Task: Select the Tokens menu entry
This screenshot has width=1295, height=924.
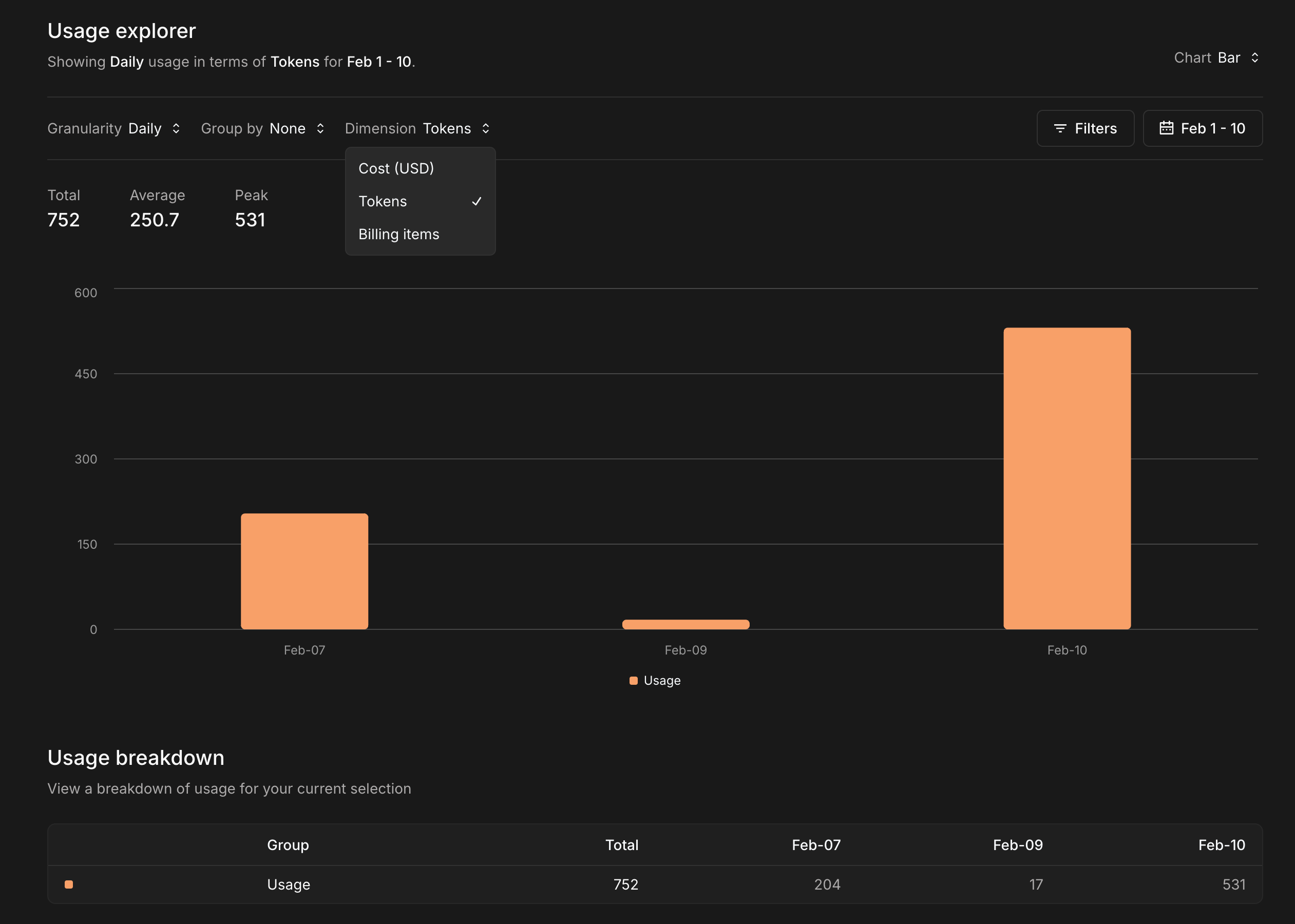Action: click(x=383, y=201)
